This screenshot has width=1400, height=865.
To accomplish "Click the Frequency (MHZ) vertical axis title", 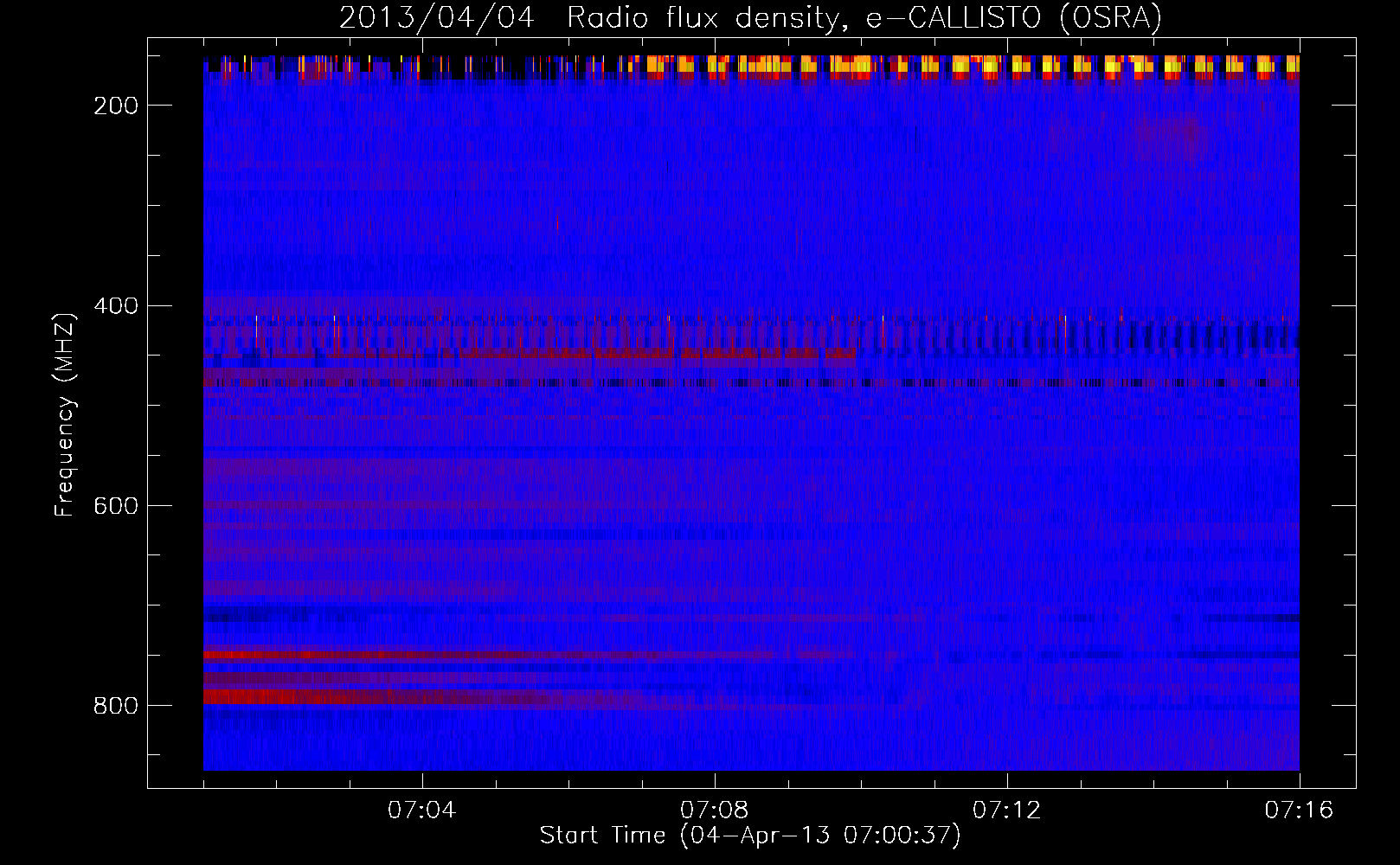I will point(65,414).
